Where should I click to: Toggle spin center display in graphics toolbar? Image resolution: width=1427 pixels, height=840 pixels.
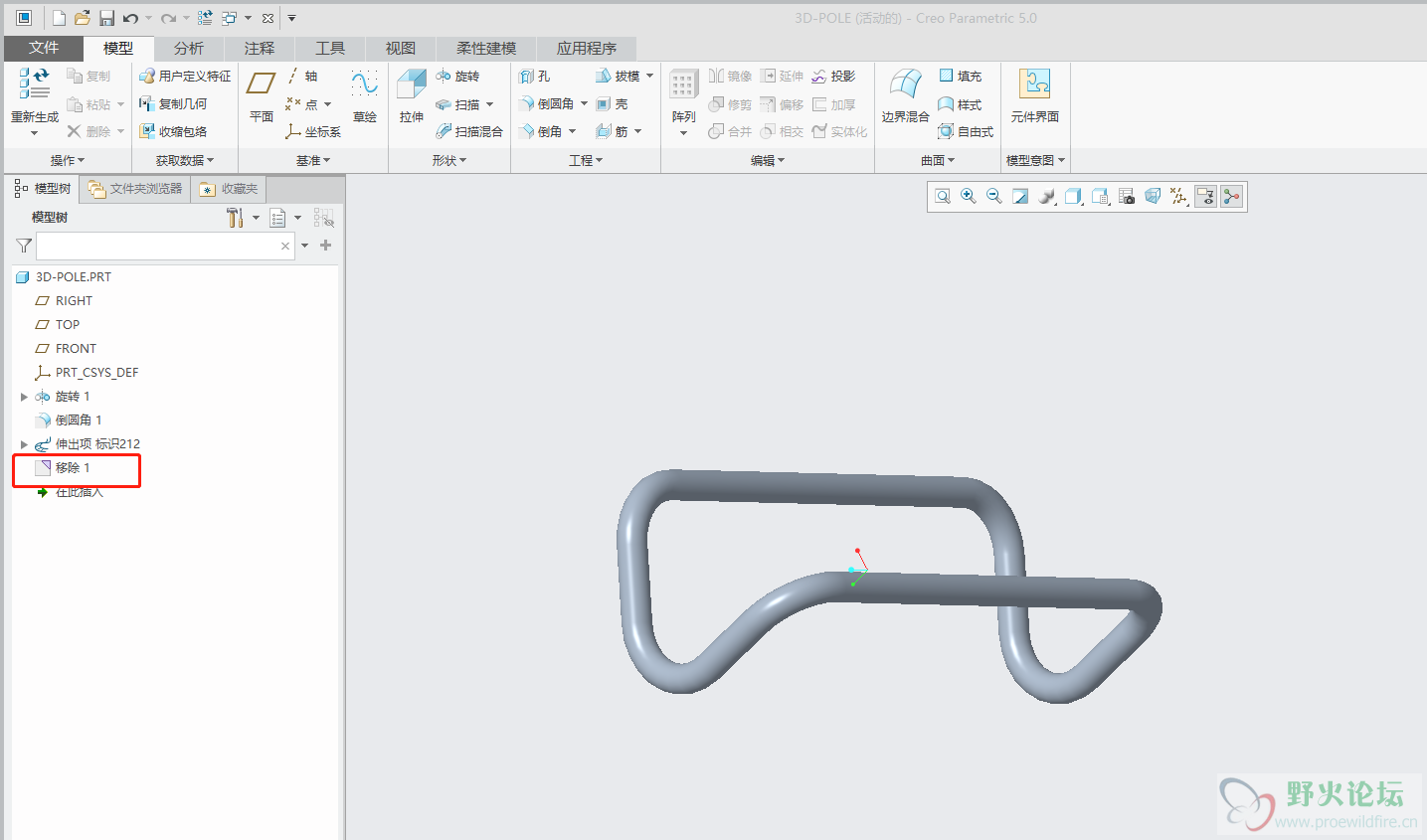[1232, 197]
